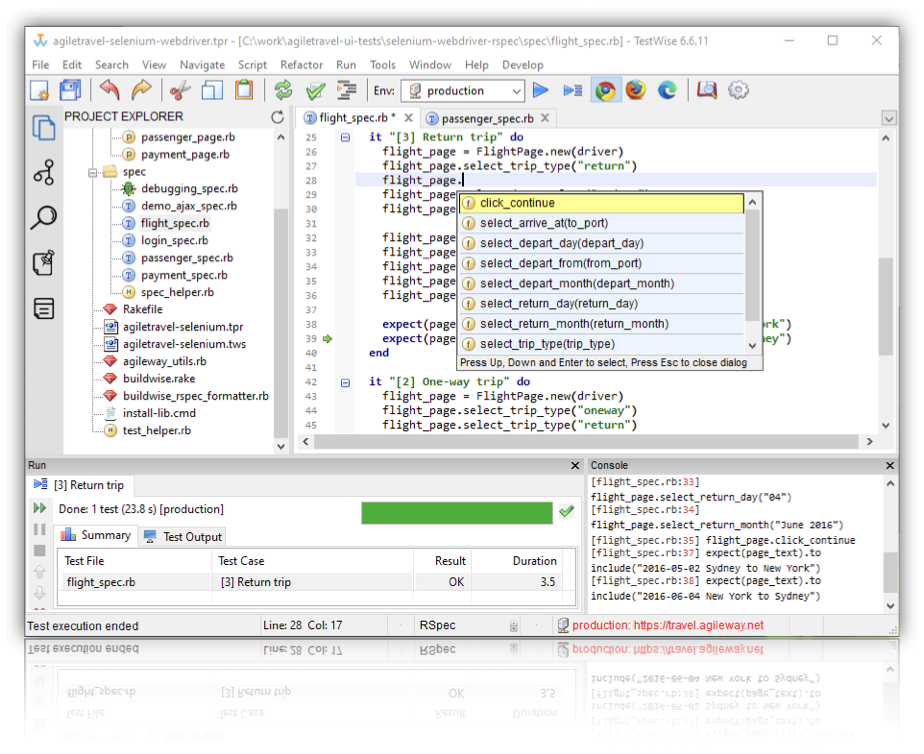The image size is (924, 754).
Task: Choose select_trip_type(trip_type) suggestion
Action: coord(601,344)
